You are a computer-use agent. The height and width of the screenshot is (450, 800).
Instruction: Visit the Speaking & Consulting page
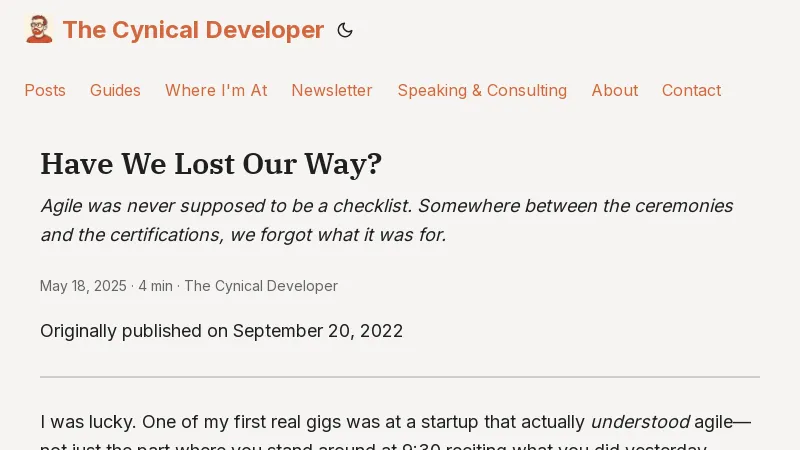[x=482, y=90]
